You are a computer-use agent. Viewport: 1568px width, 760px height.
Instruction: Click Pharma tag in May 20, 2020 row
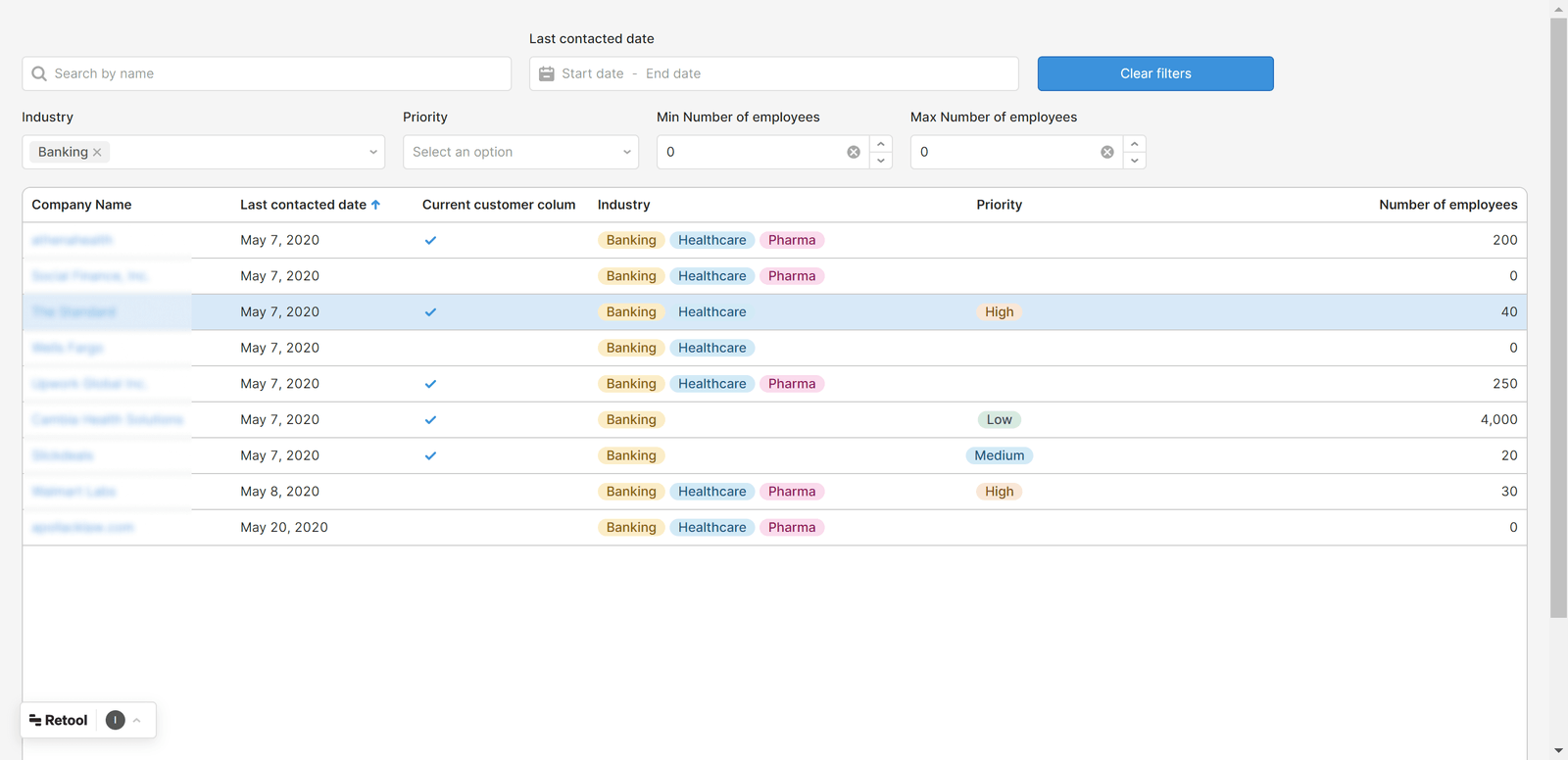(792, 527)
